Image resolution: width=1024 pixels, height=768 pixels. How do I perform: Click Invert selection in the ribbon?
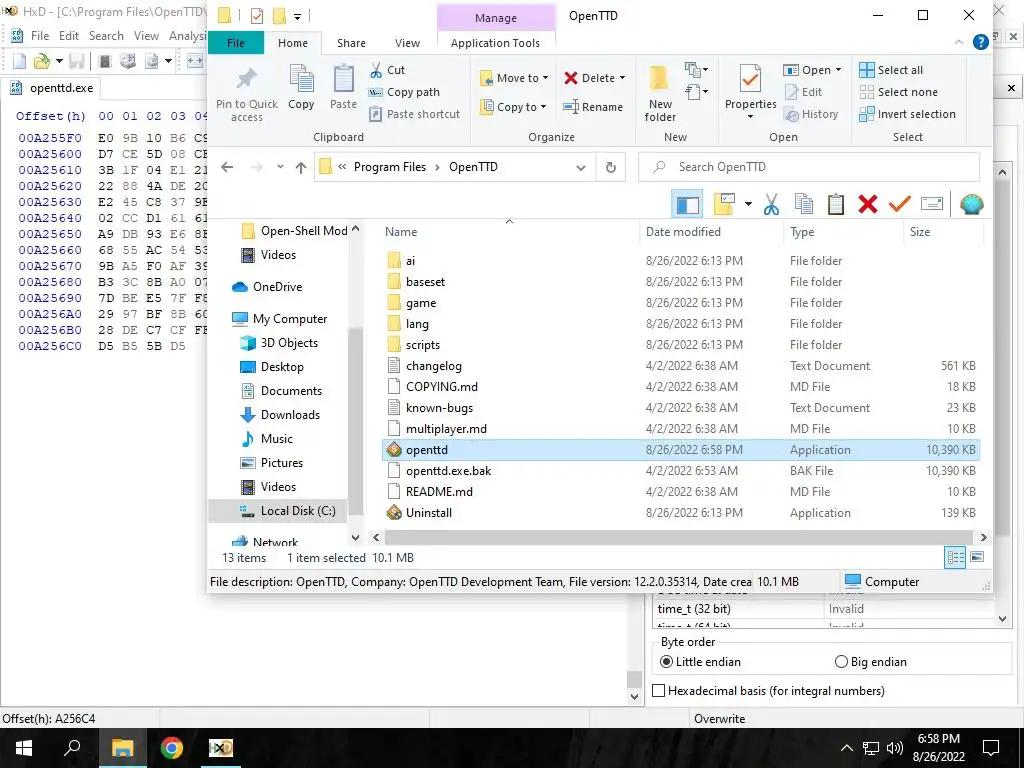(907, 114)
